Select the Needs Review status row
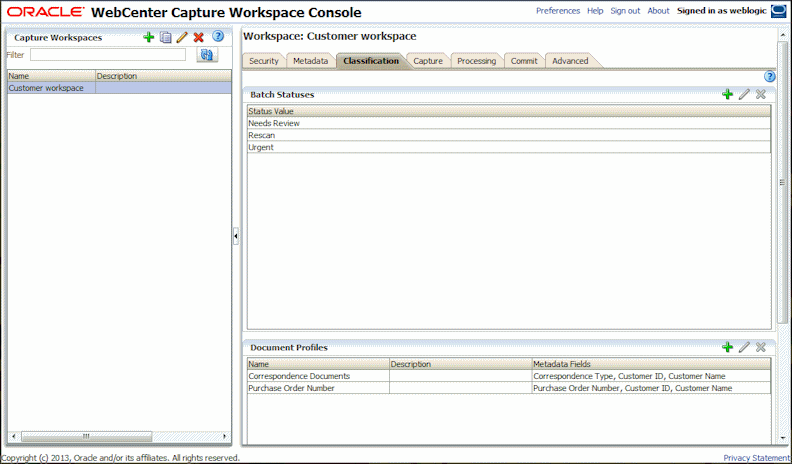The width and height of the screenshot is (792, 464). 509,123
